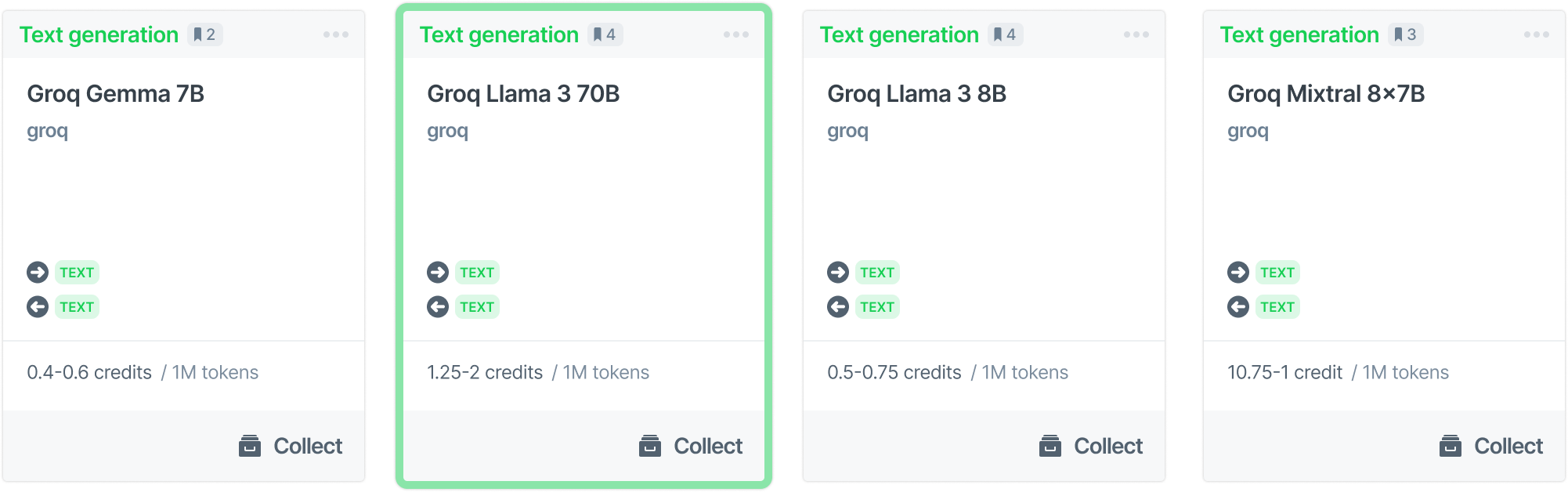Screen dimensions: 1568x492
Task: Open three-dots menu on Groq Gemma 7B card
Action: 336,34
